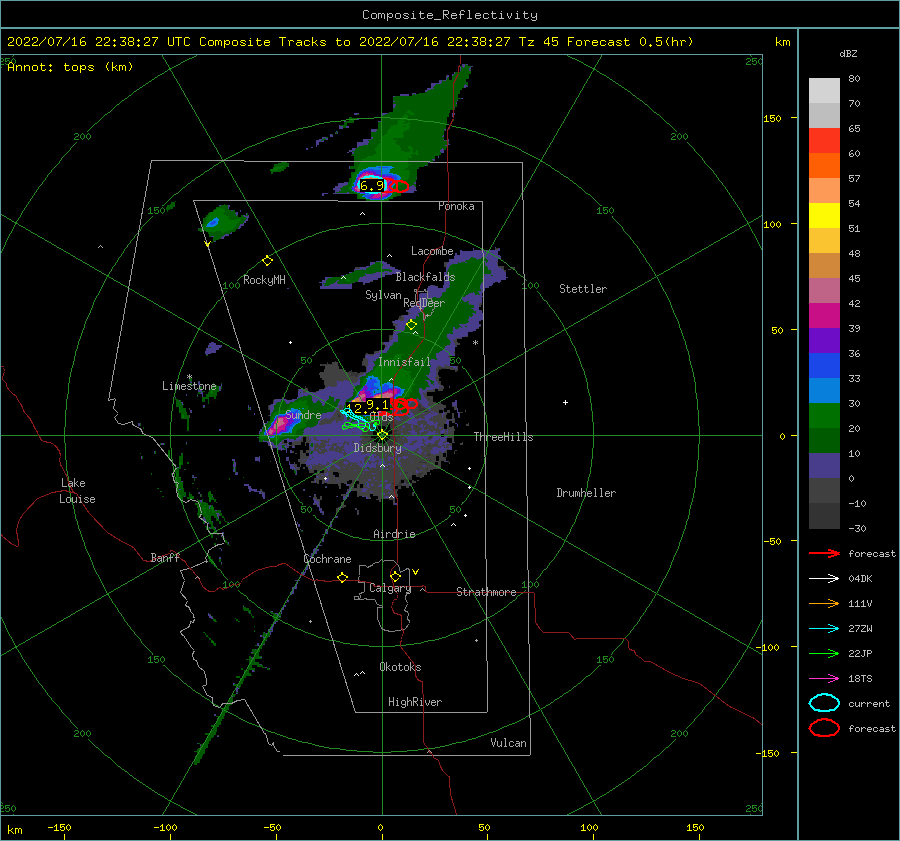Select the bright green 30-20 dBZ swatch
Screen dimensions: 900x841
pos(824,416)
